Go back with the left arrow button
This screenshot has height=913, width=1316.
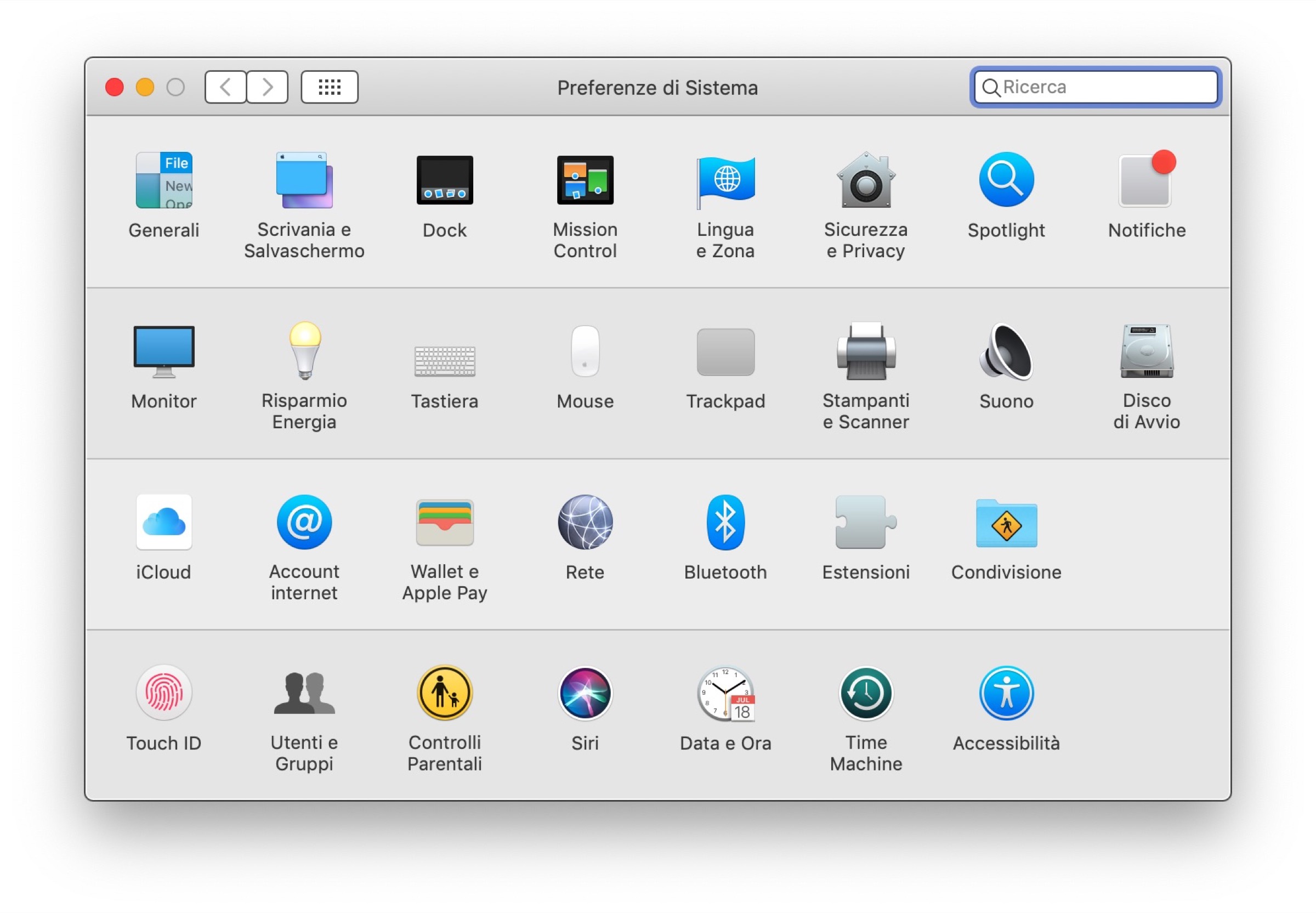(225, 87)
